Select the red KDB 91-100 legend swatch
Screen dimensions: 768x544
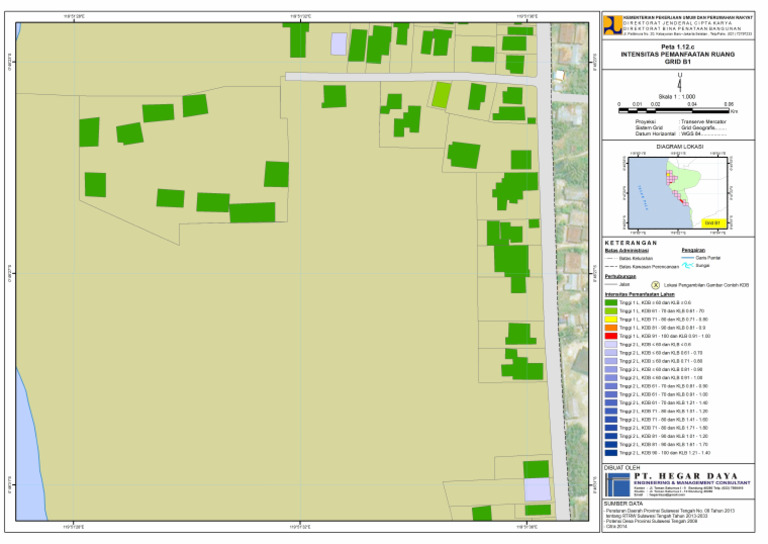point(611,337)
